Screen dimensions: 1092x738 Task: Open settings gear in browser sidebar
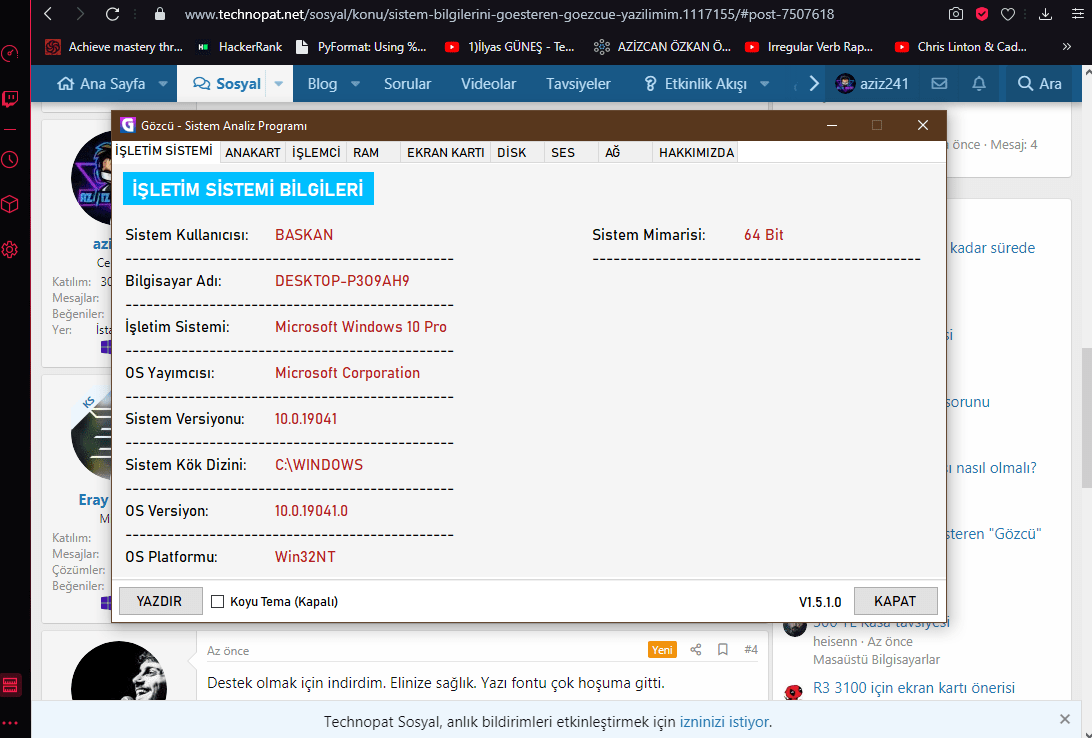(10, 249)
